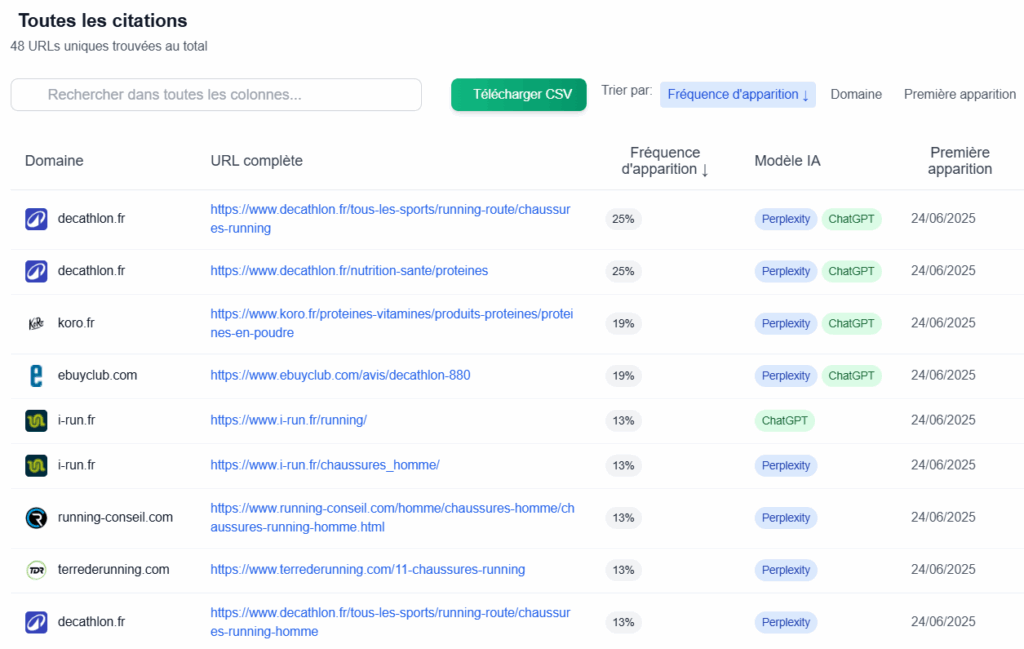The image size is (1024, 649).
Task: Click ChatGPT tag in the ebuyclub.com row
Action: pos(852,376)
